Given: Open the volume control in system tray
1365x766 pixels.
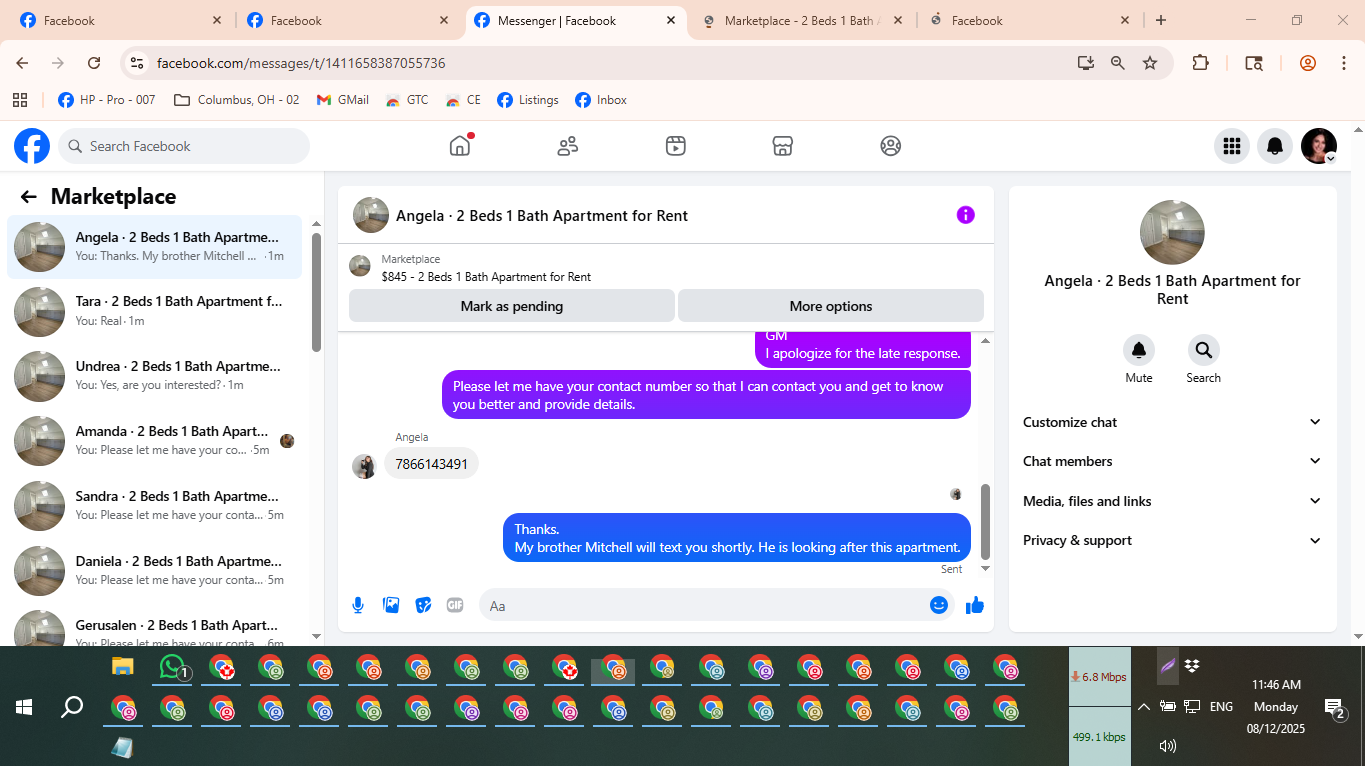Looking at the screenshot, I should tap(1167, 745).
